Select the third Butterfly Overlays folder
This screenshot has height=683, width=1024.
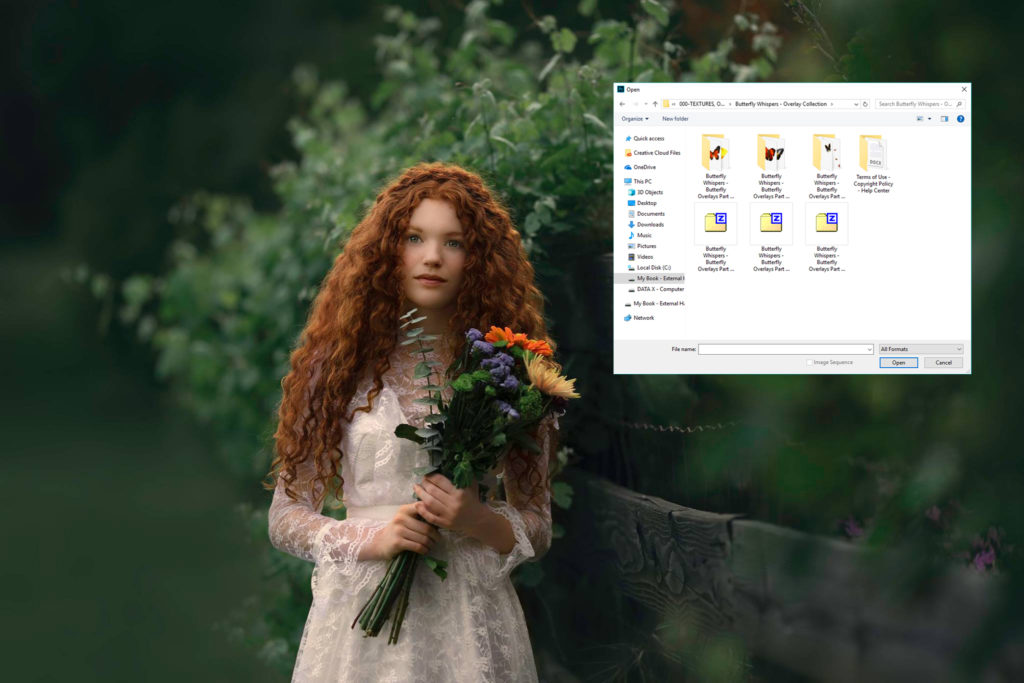pos(827,167)
